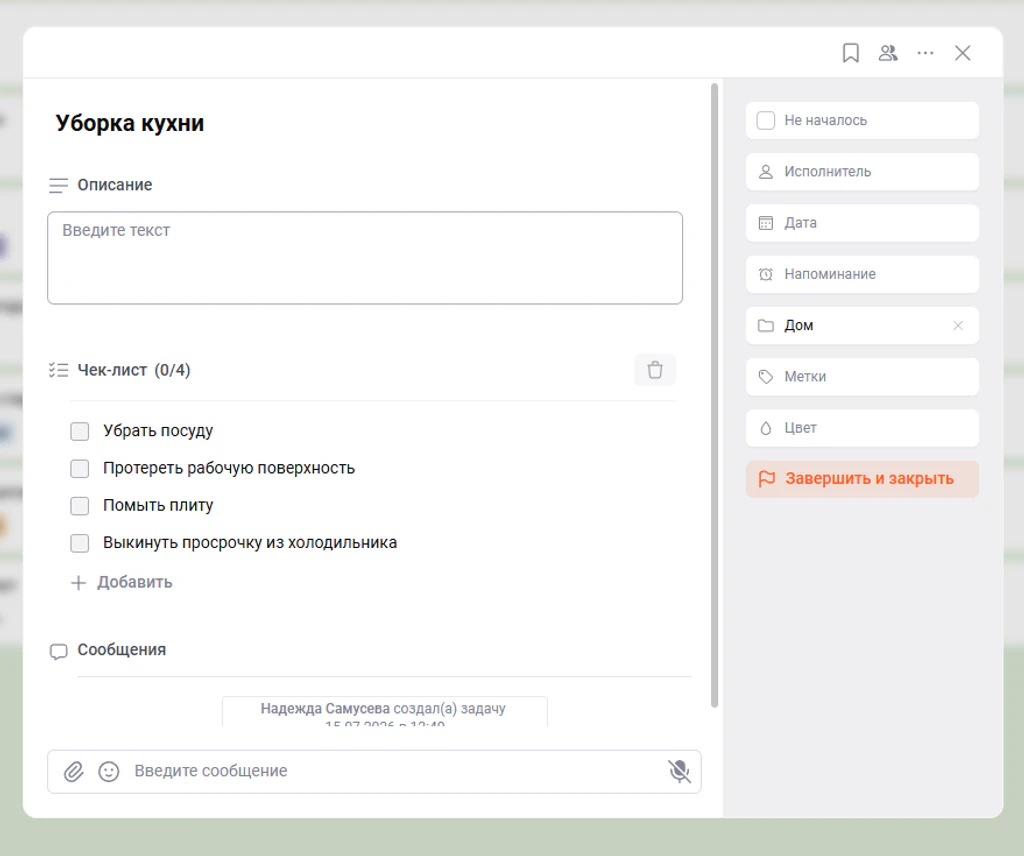This screenshot has width=1024, height=856.
Task: Tick the Помыть плиту checkbox
Action: (80, 505)
